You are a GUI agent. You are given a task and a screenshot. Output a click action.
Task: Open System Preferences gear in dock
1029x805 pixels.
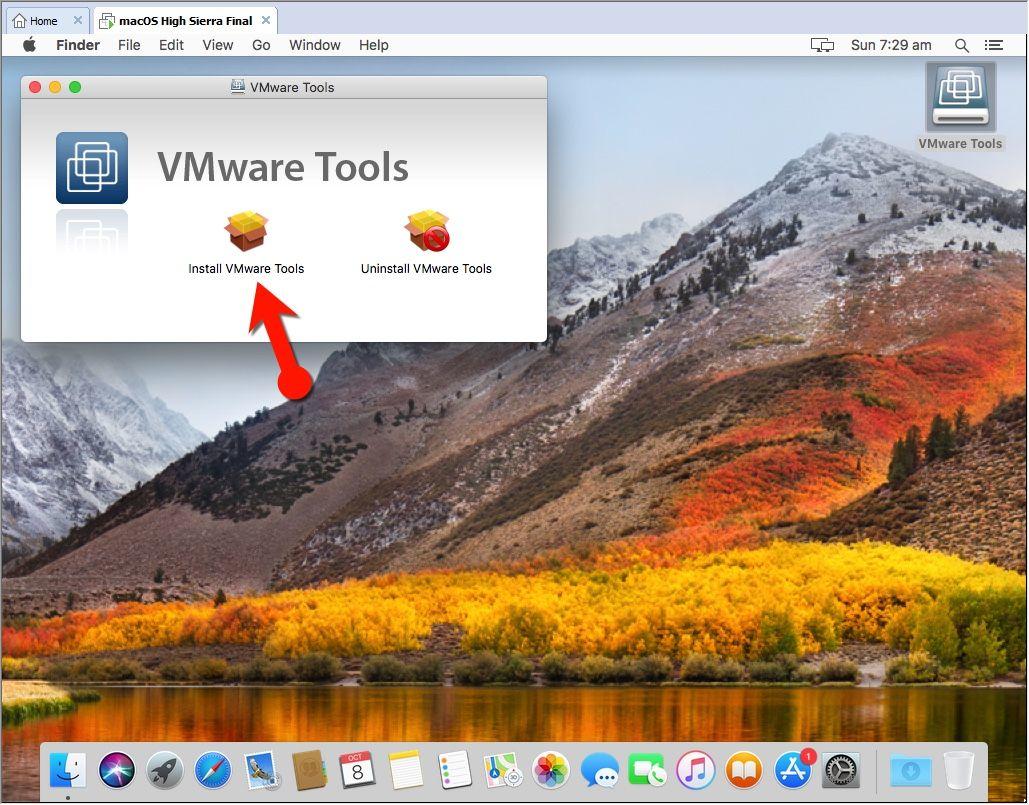(841, 770)
